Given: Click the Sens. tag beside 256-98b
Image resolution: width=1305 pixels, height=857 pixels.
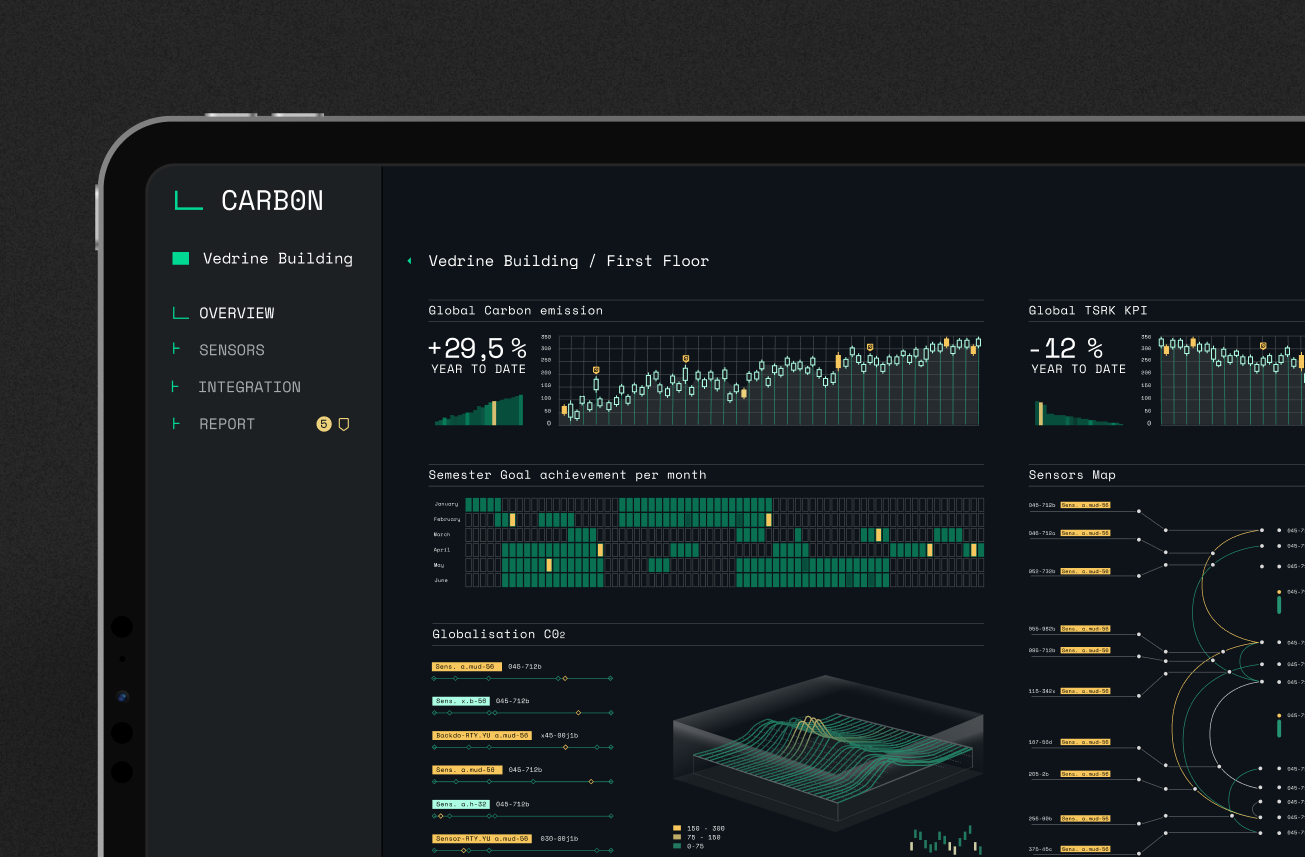Looking at the screenshot, I should (x=1086, y=818).
